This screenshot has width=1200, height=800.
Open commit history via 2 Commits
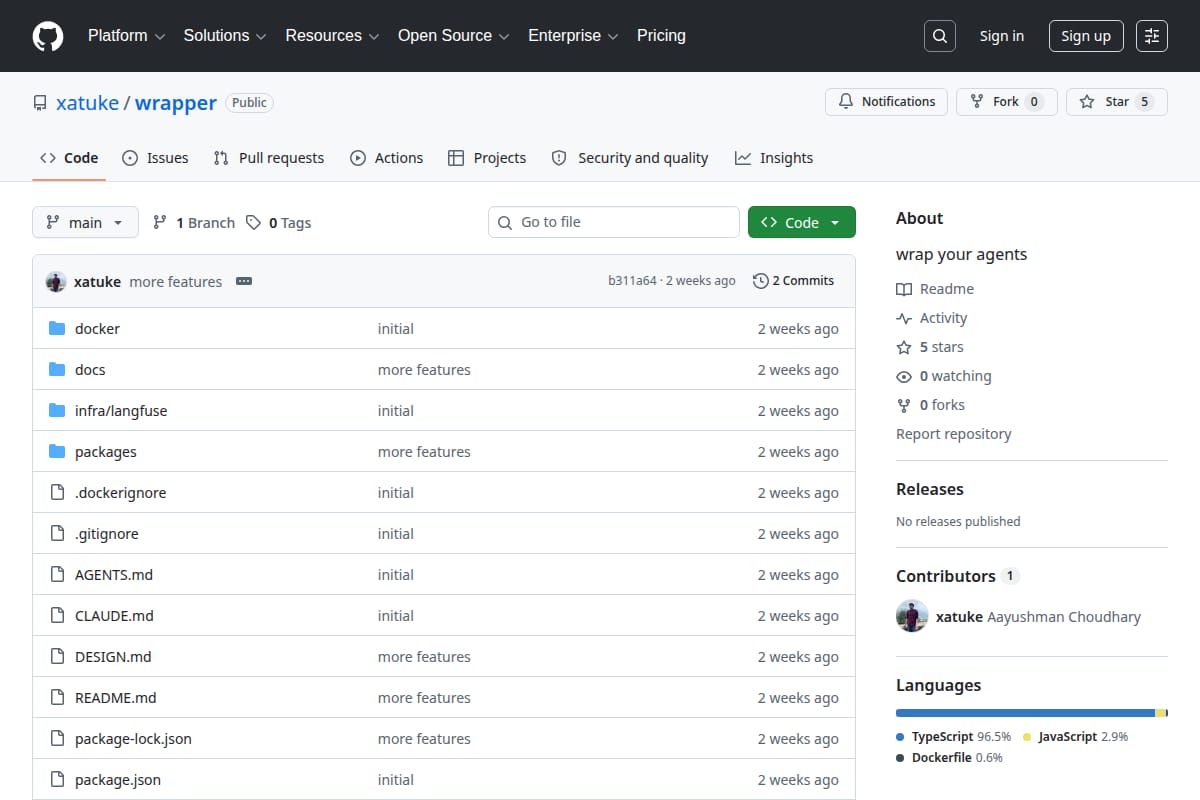(793, 281)
